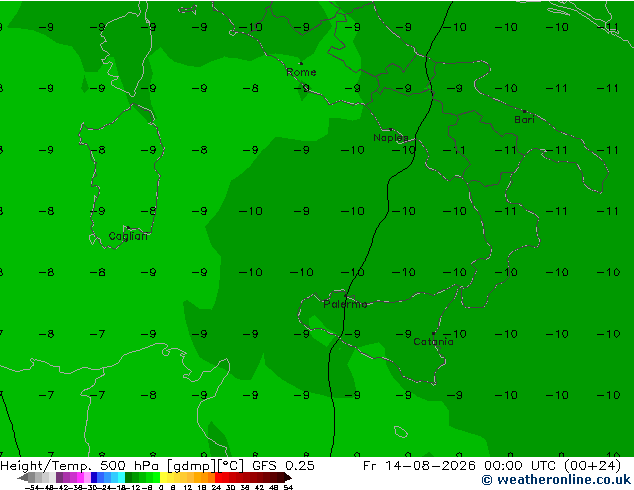Click the legend's right dark-red arrow end
Screen dimensions: 634x490
(x=287, y=477)
